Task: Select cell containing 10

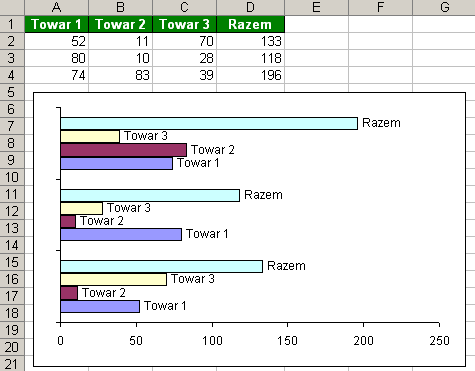Action: pos(120,58)
